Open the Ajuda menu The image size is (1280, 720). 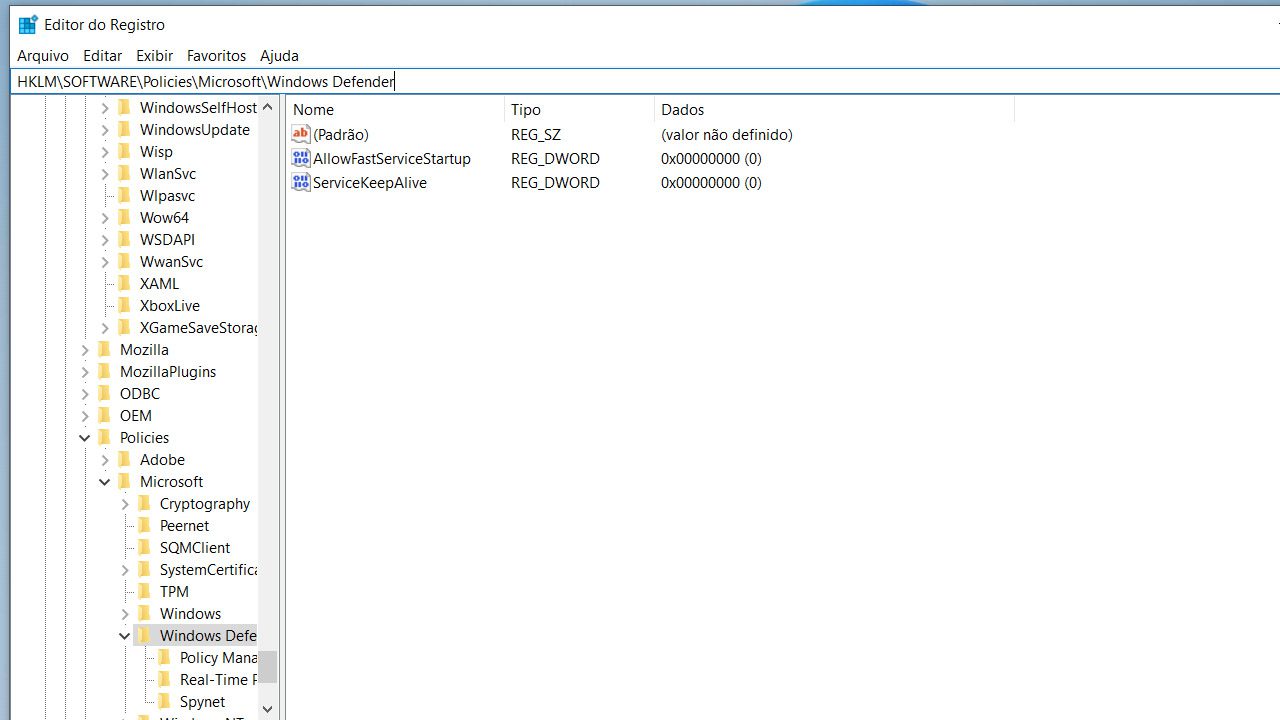point(279,56)
